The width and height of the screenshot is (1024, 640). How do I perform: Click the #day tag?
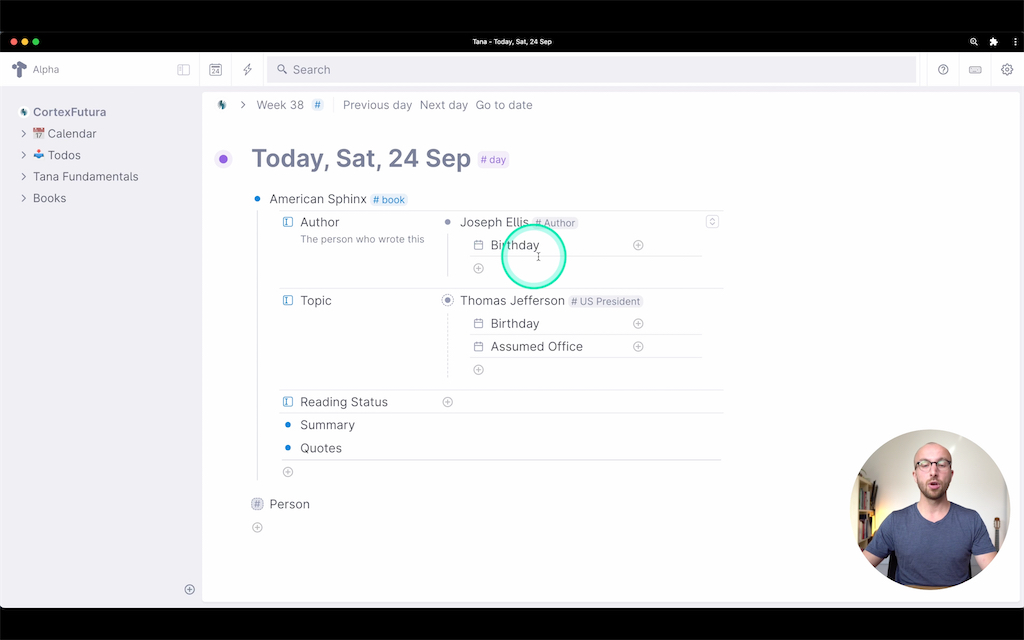pos(493,159)
